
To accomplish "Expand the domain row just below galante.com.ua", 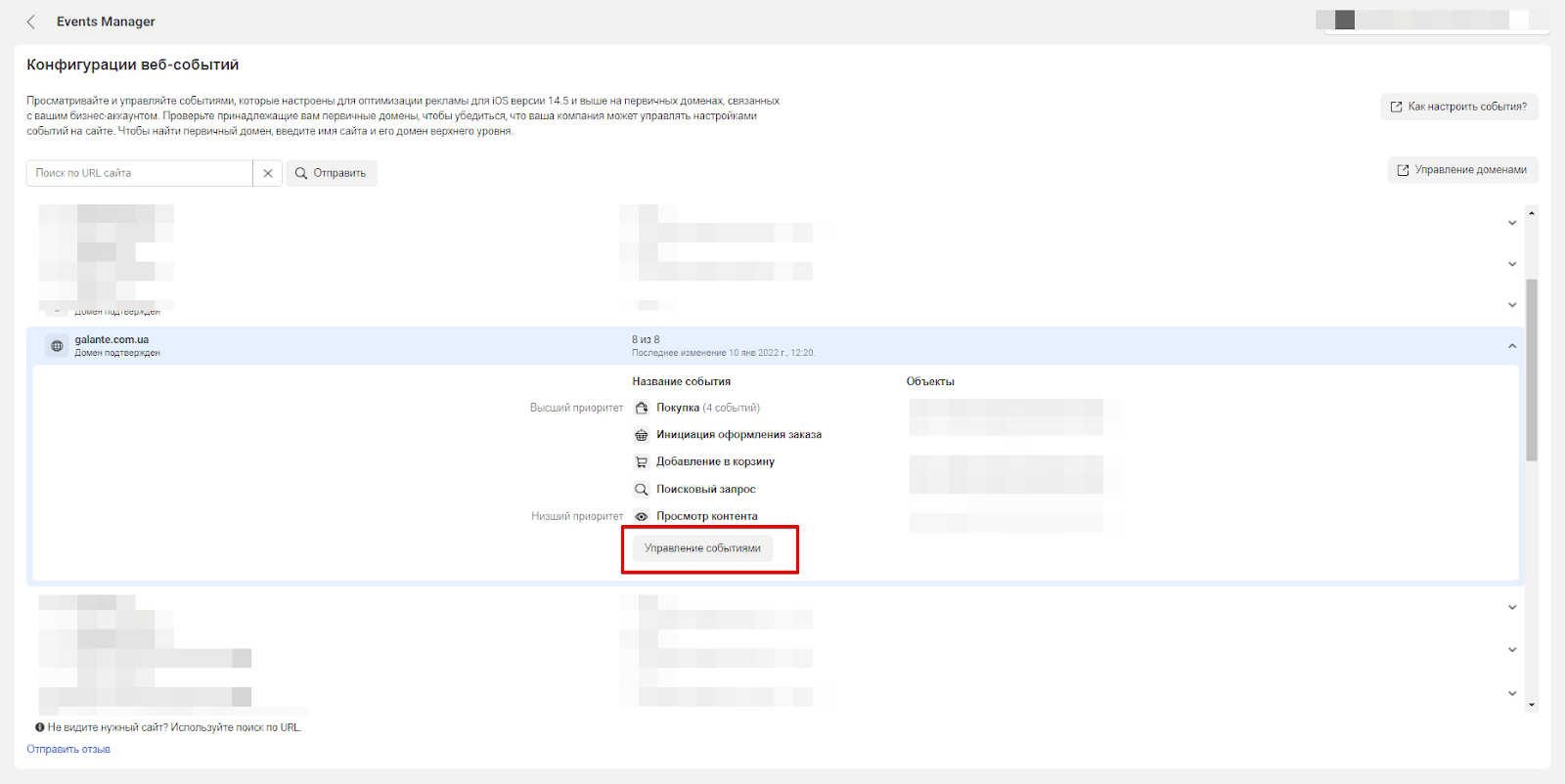I will pyautogui.click(x=1512, y=607).
